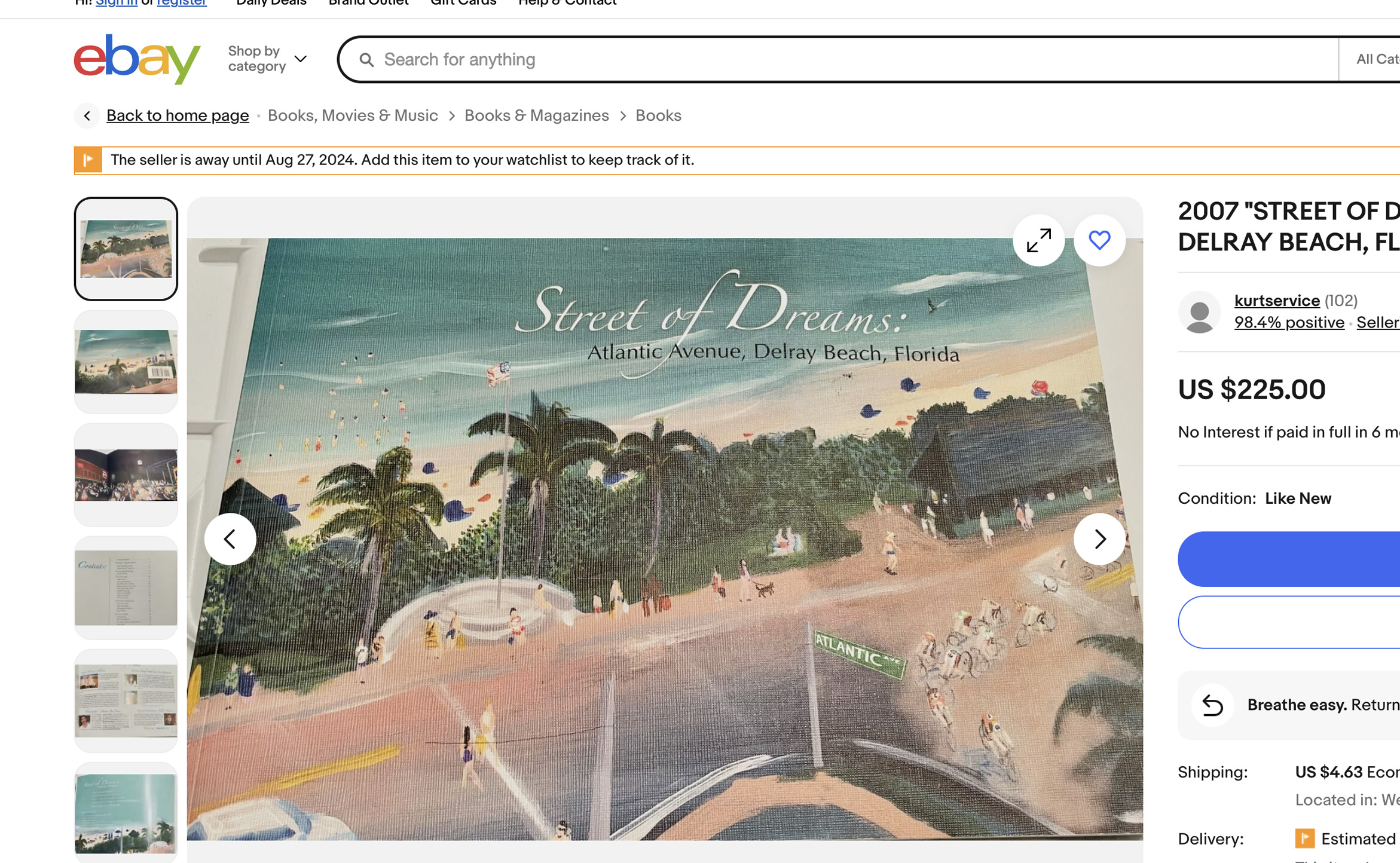The image size is (1400, 863).
Task: Click the blue Buy It Now button
Action: 1289,559
